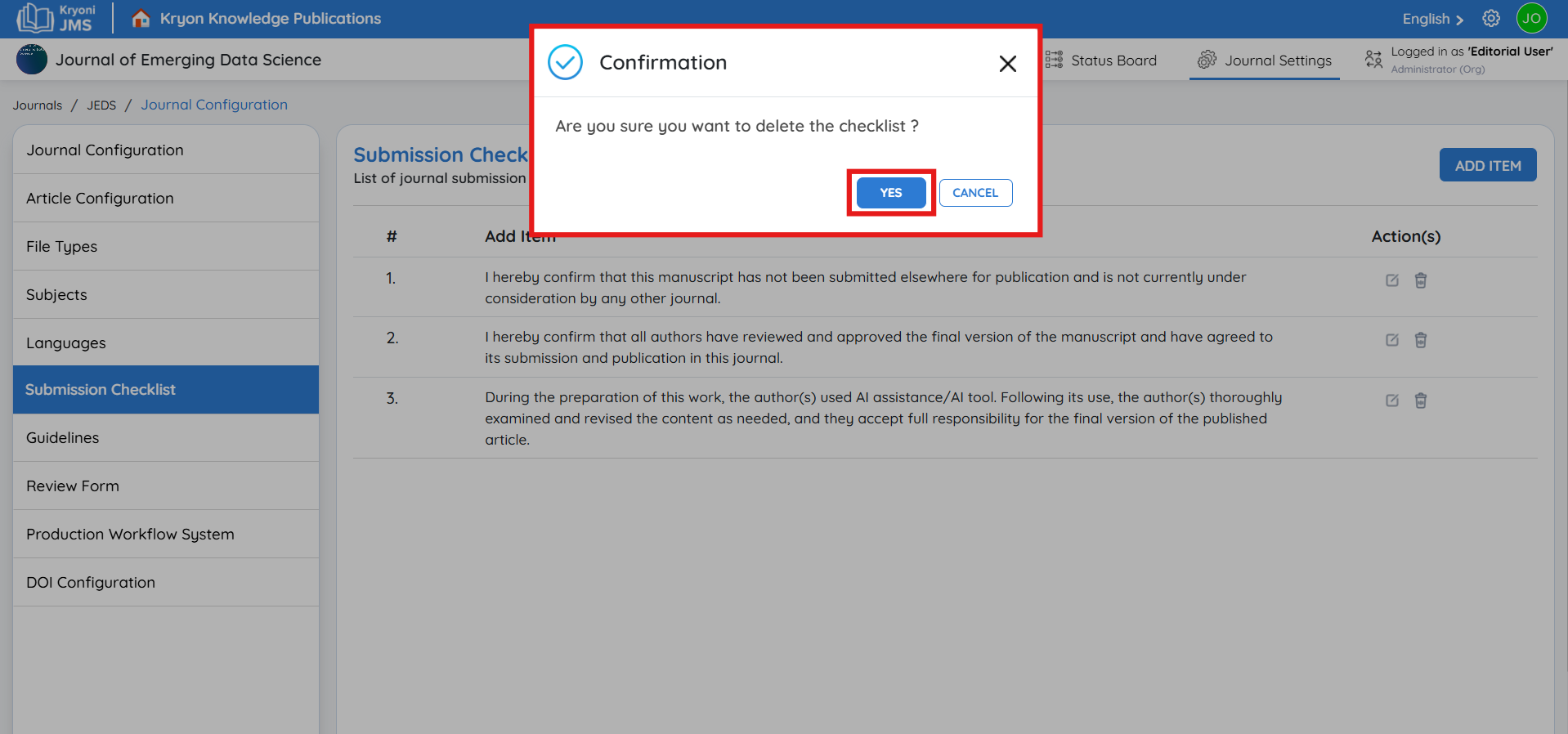Viewport: 1568px width, 734px height.
Task: Go to the JEDS breadcrumb link
Action: pos(101,105)
